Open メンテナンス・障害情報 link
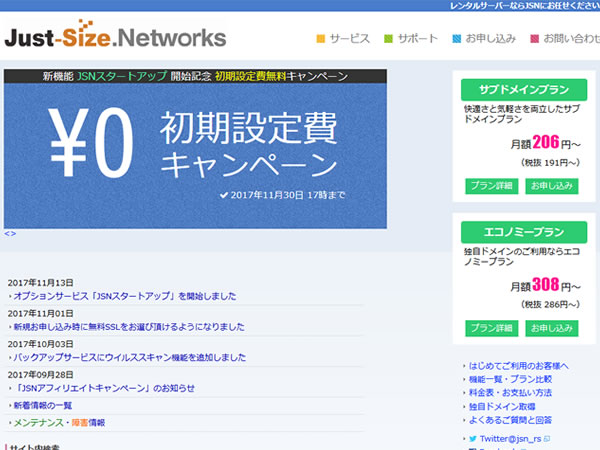Viewport: 600px width, 450px height. pos(59,423)
